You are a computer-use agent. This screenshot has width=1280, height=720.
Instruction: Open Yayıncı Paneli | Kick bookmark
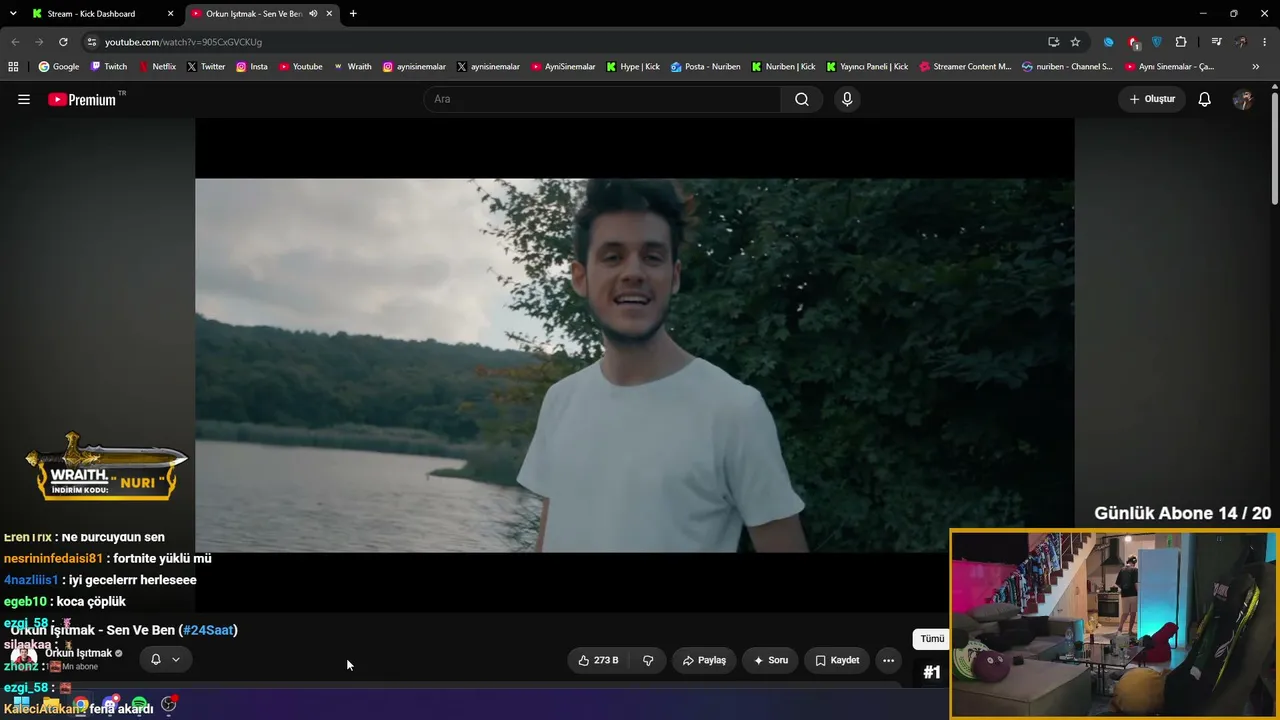[867, 67]
